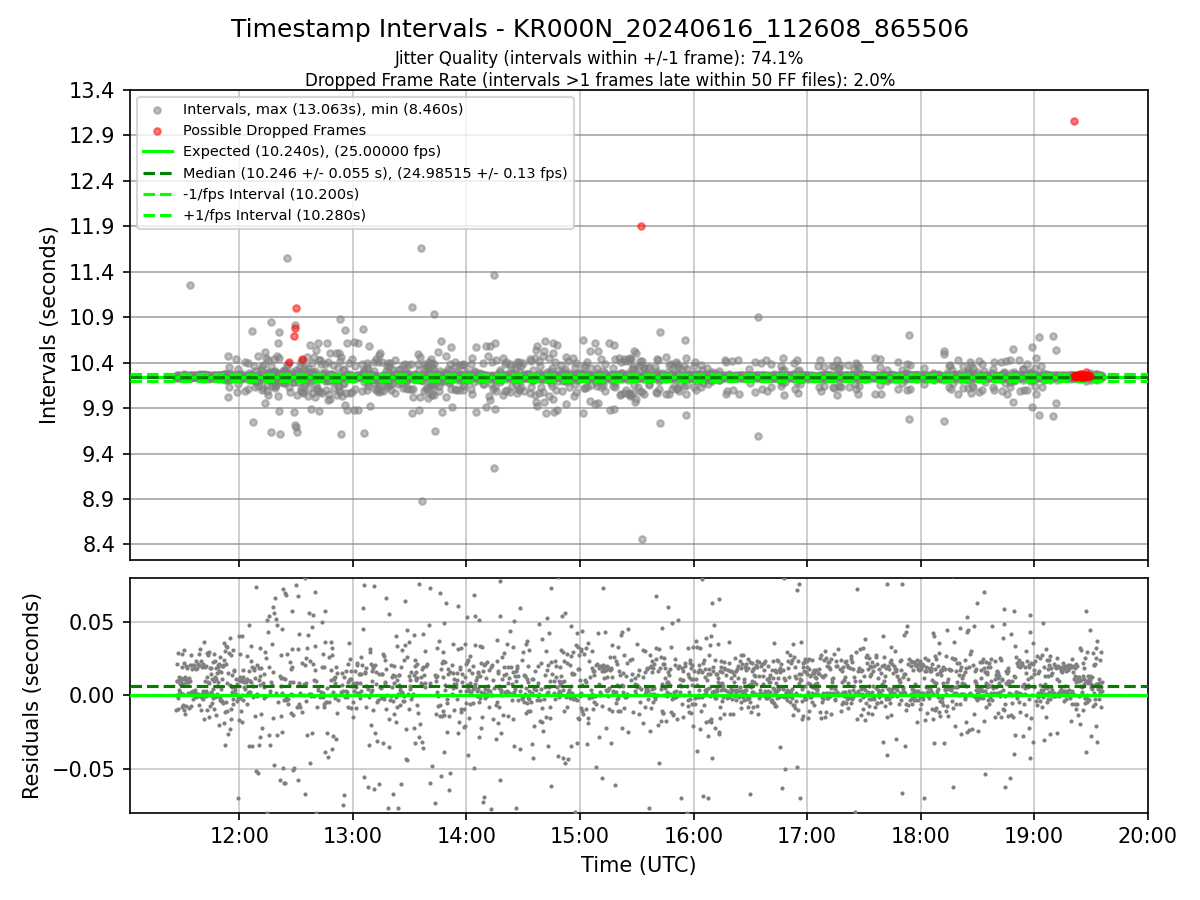
Task: Click the 20:00 x-axis tick label
Action: coord(1147,835)
